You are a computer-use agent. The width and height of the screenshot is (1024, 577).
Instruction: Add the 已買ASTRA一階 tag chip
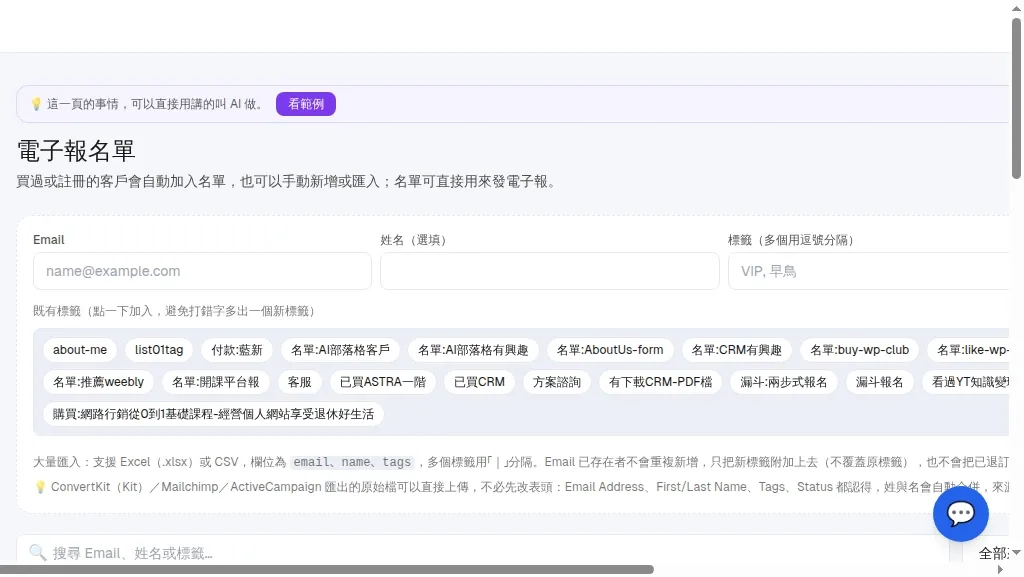383,382
